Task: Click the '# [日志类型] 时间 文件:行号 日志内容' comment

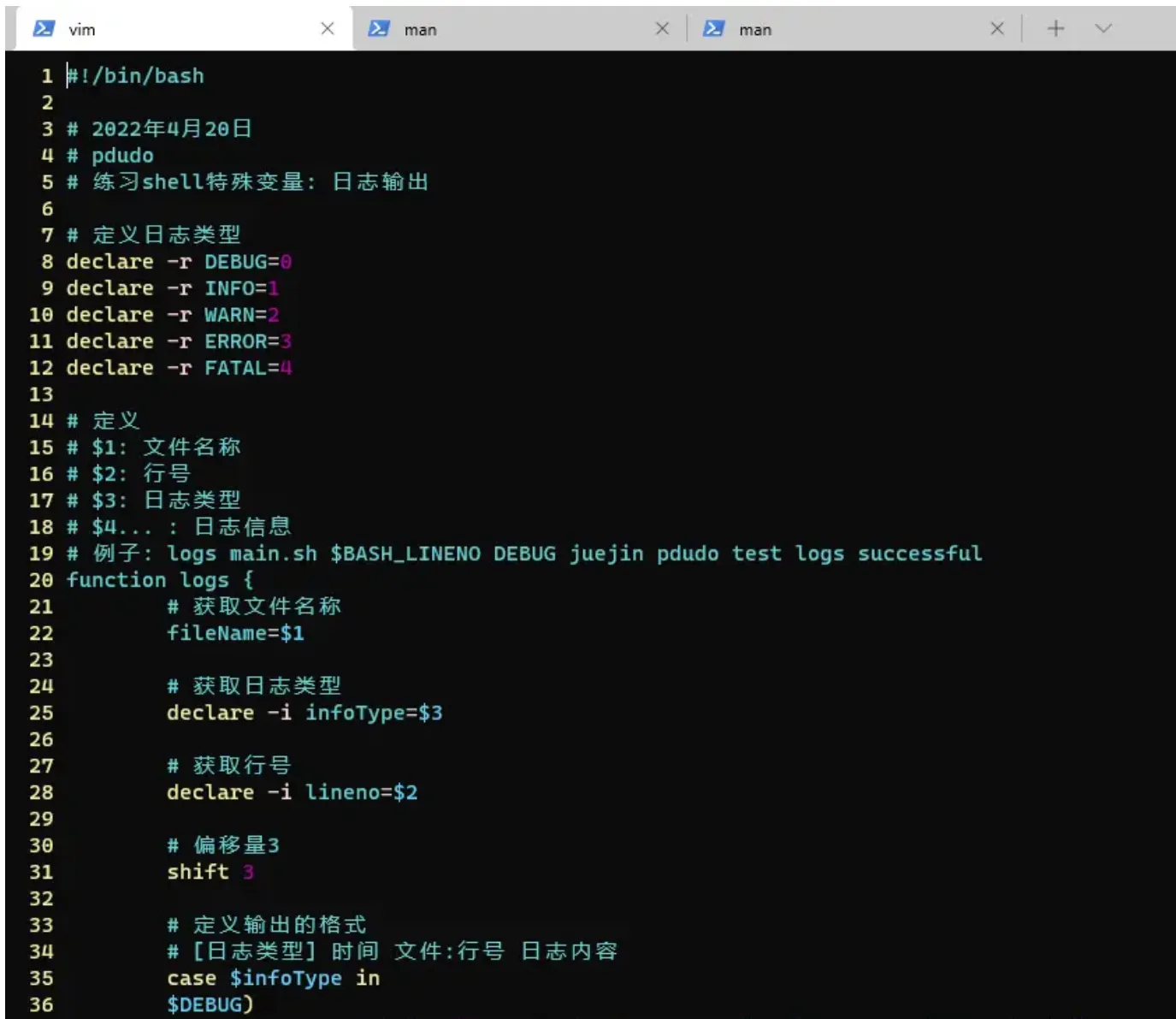Action: click(393, 951)
